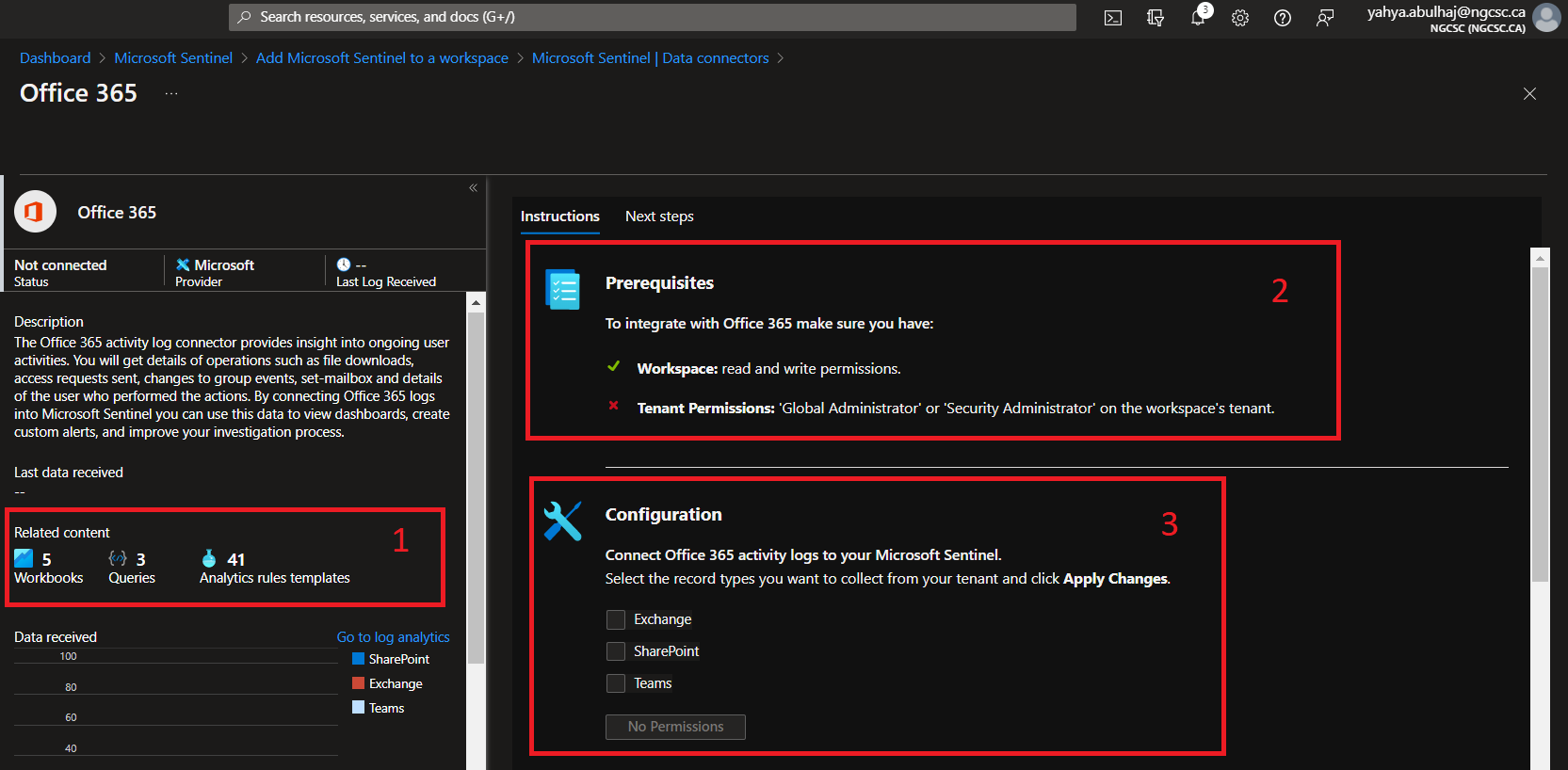Click the right pane vertical scrollbar thumb

(x=1541, y=424)
